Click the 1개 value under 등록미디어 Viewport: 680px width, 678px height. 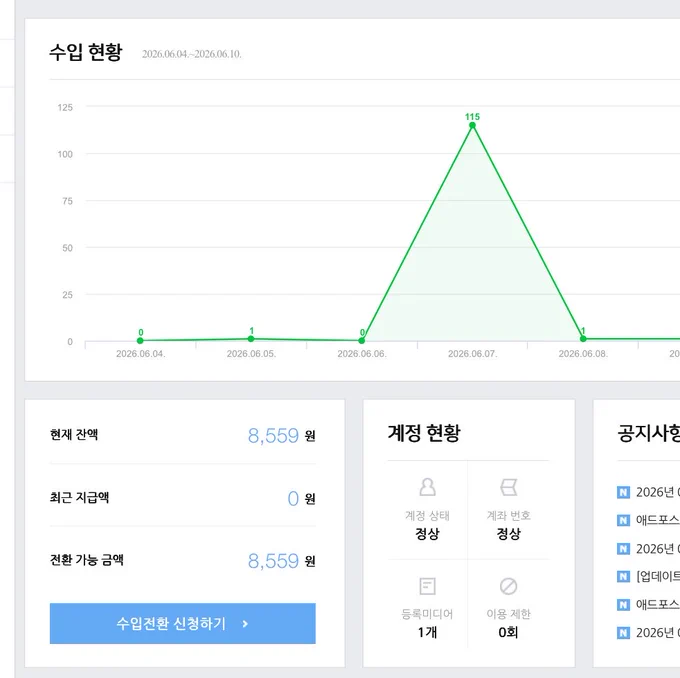tap(427, 632)
